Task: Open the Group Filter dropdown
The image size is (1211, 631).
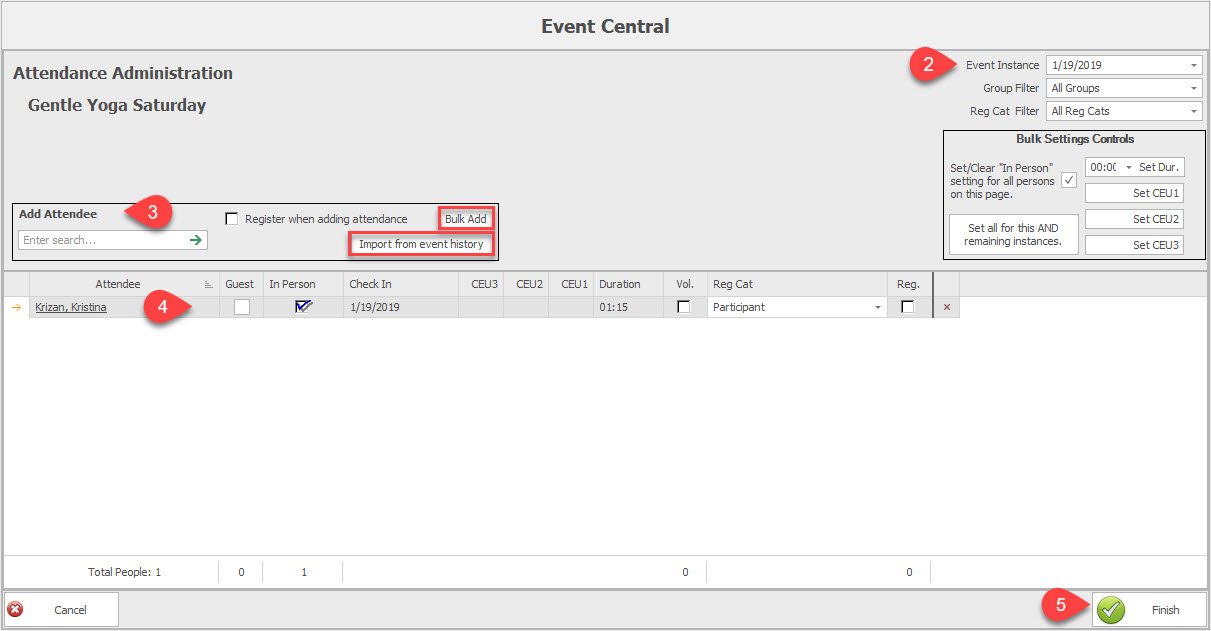Action: pos(1194,88)
